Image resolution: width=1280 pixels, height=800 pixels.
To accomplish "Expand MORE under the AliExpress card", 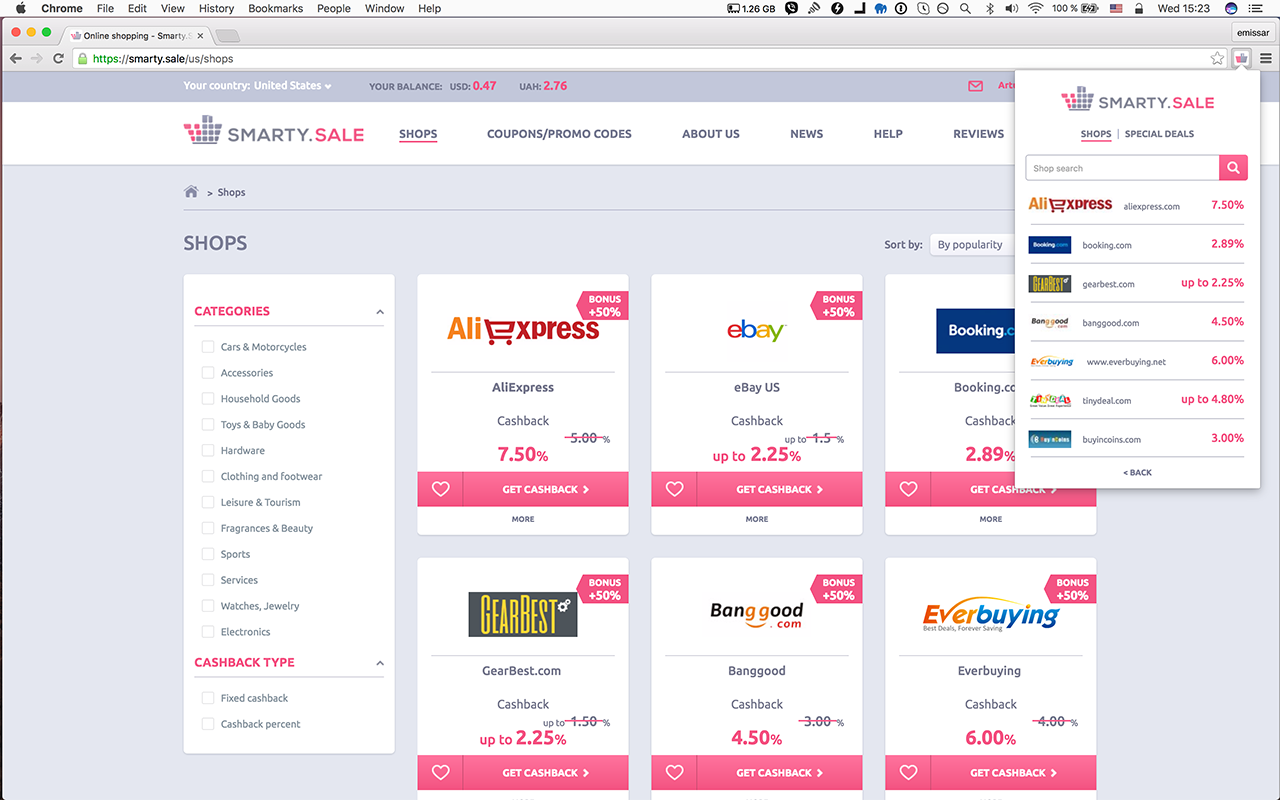I will pyautogui.click(x=523, y=520).
